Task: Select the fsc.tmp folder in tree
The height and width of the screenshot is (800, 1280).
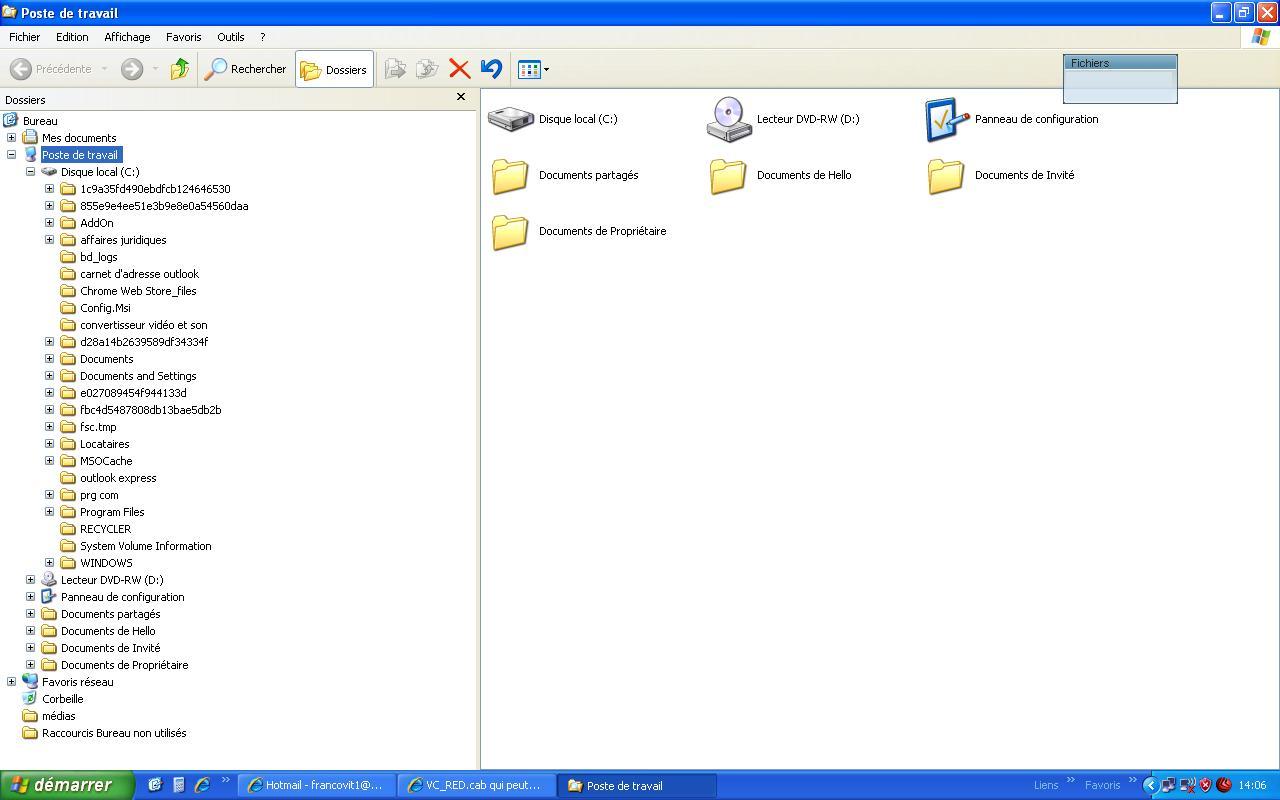Action: click(x=98, y=427)
